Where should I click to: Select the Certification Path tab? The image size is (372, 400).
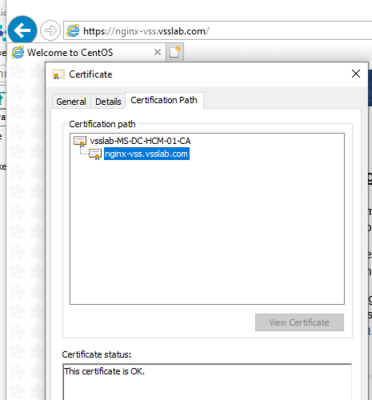click(164, 100)
